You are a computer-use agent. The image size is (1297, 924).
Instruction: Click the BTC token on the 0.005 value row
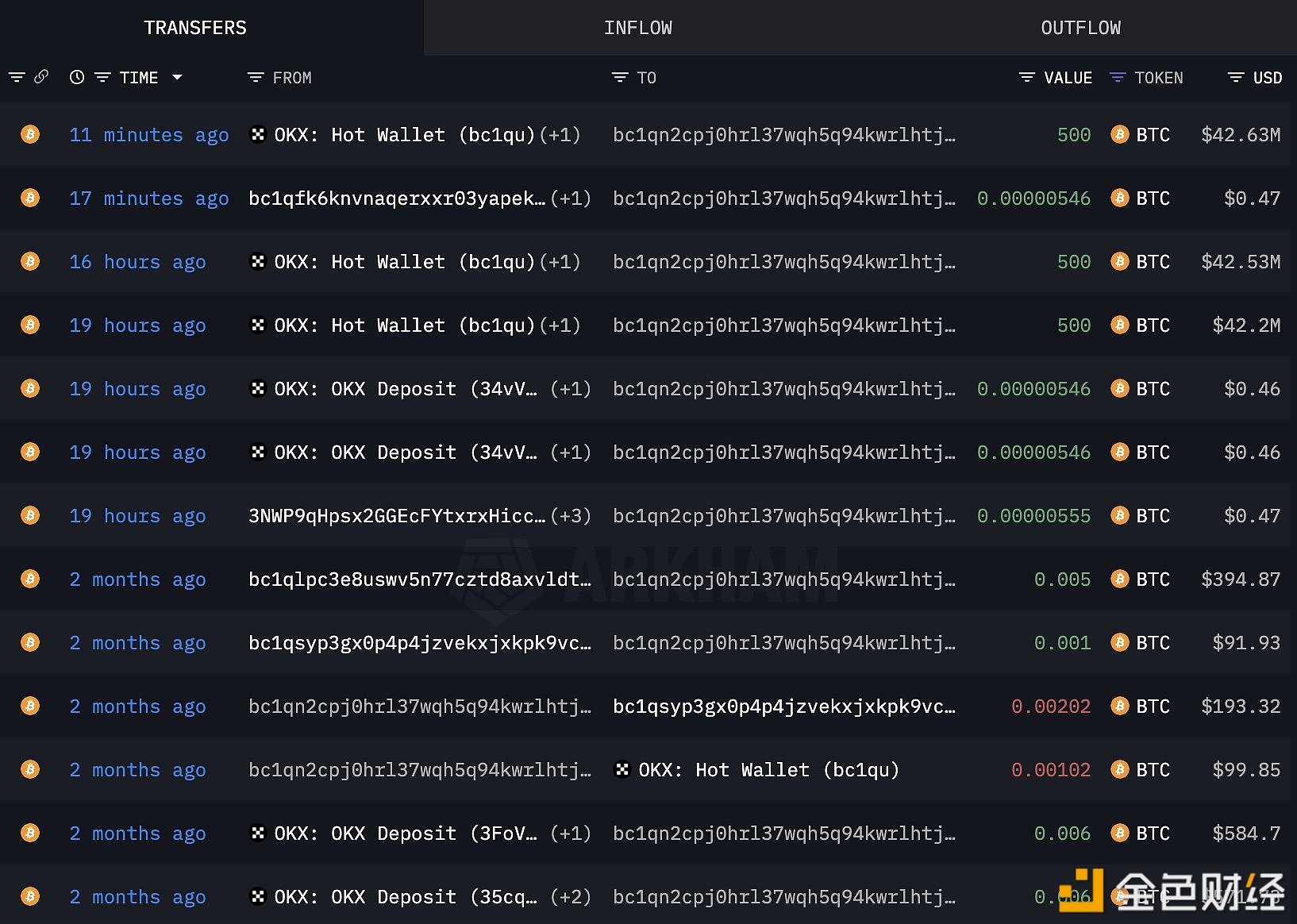click(x=1152, y=579)
